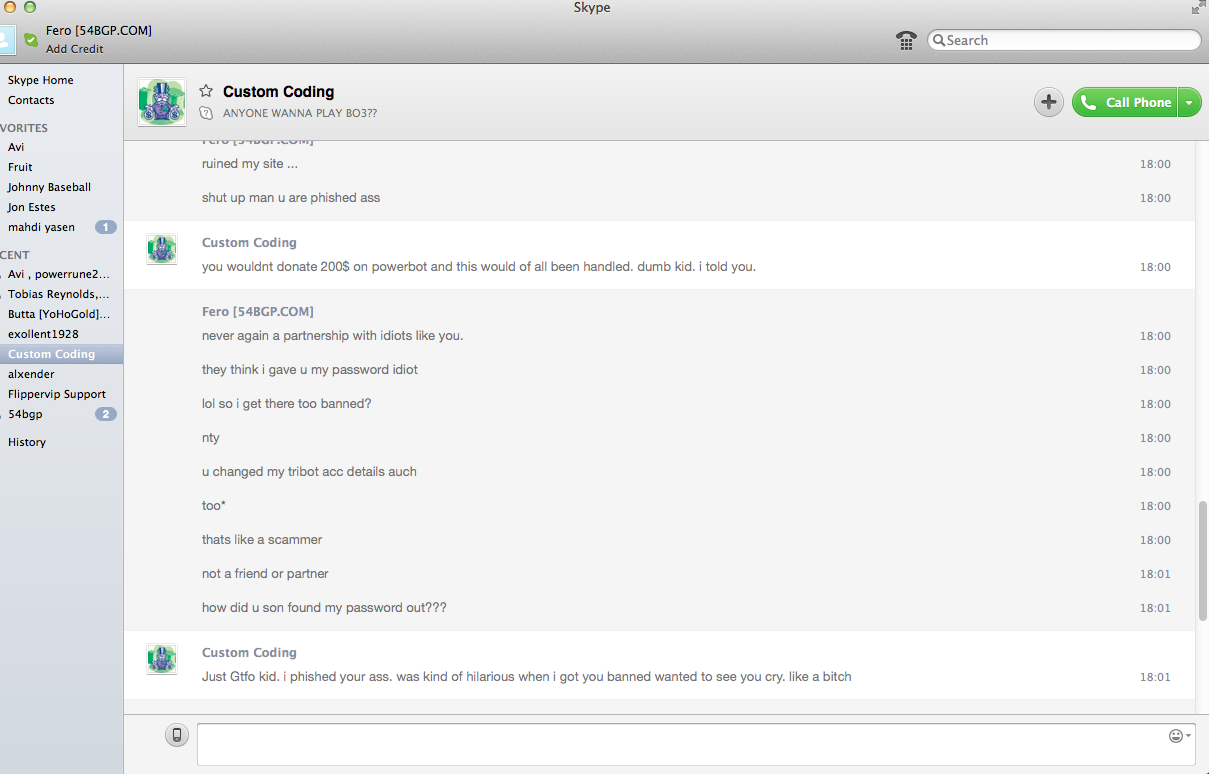This screenshot has width=1209, height=774.
Task: Open the emoticon picker smiley
Action: (1177, 736)
